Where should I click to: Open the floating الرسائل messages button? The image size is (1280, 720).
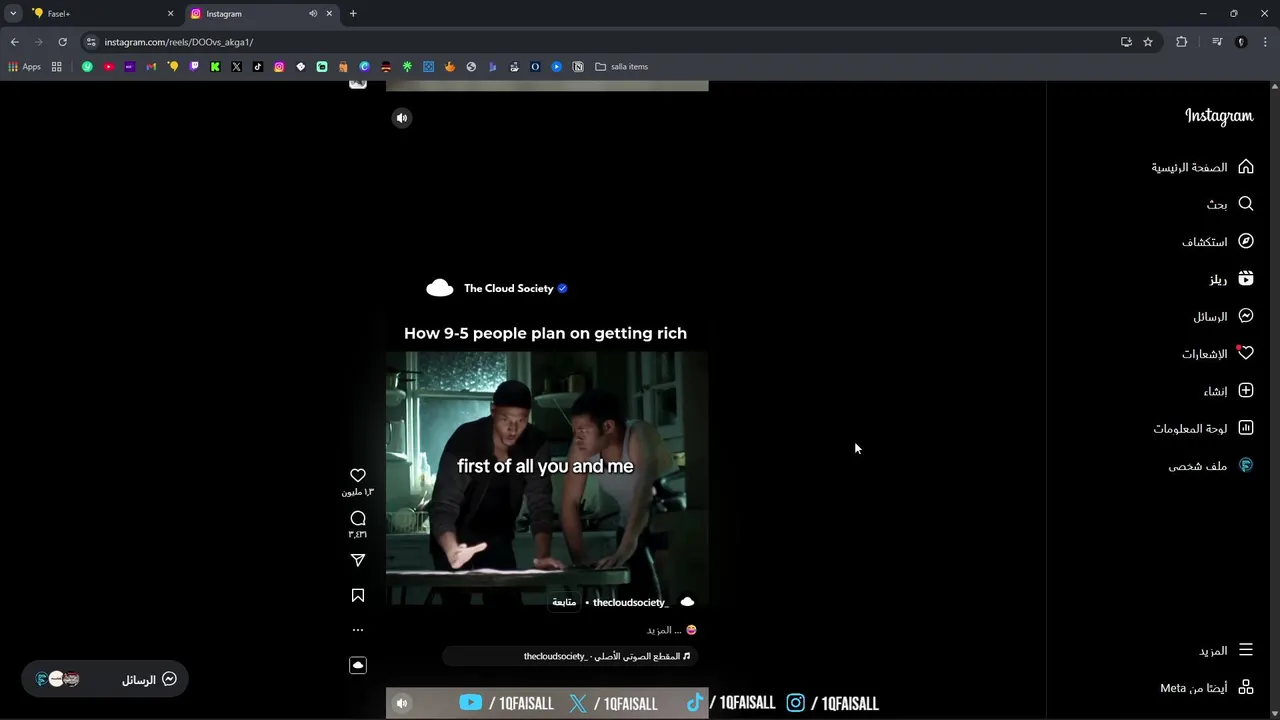pos(106,679)
